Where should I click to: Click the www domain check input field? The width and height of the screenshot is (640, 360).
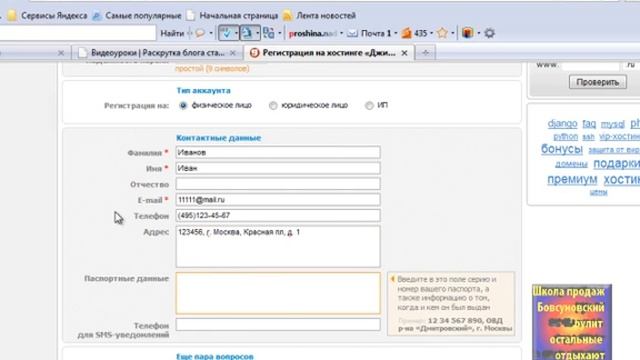[591, 65]
